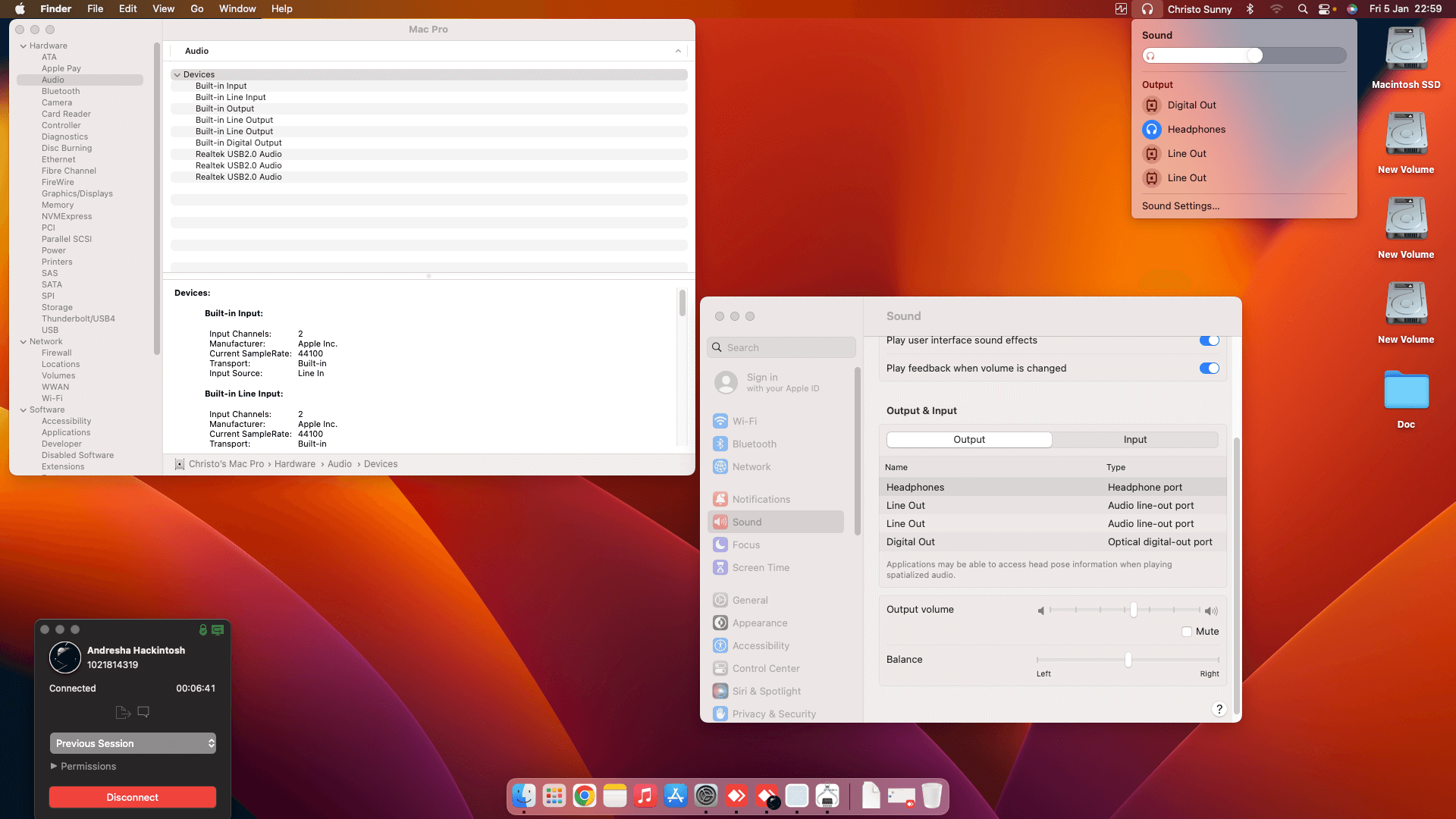Open Google Chrome from the Dock
The height and width of the screenshot is (819, 1456).
tap(584, 795)
